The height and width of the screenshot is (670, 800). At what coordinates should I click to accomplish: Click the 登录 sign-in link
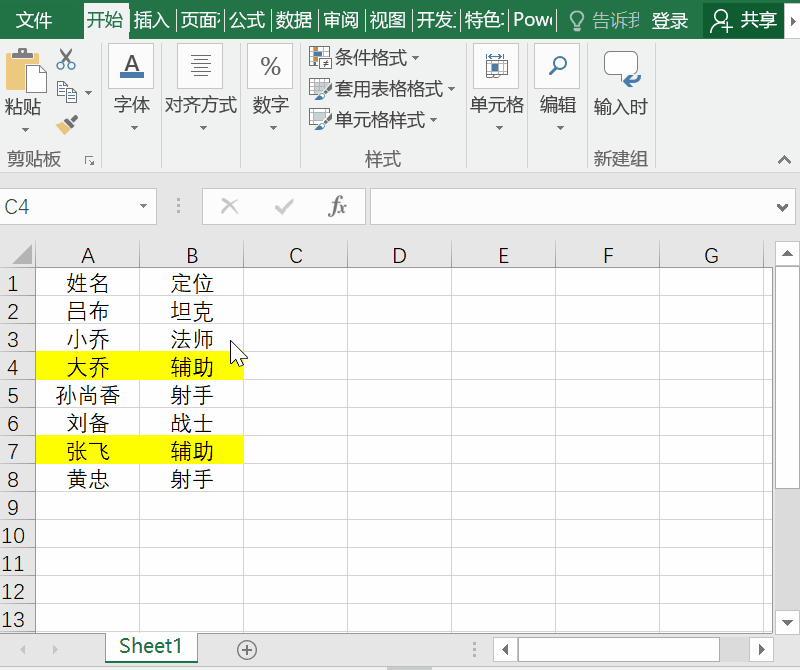pyautogui.click(x=669, y=21)
